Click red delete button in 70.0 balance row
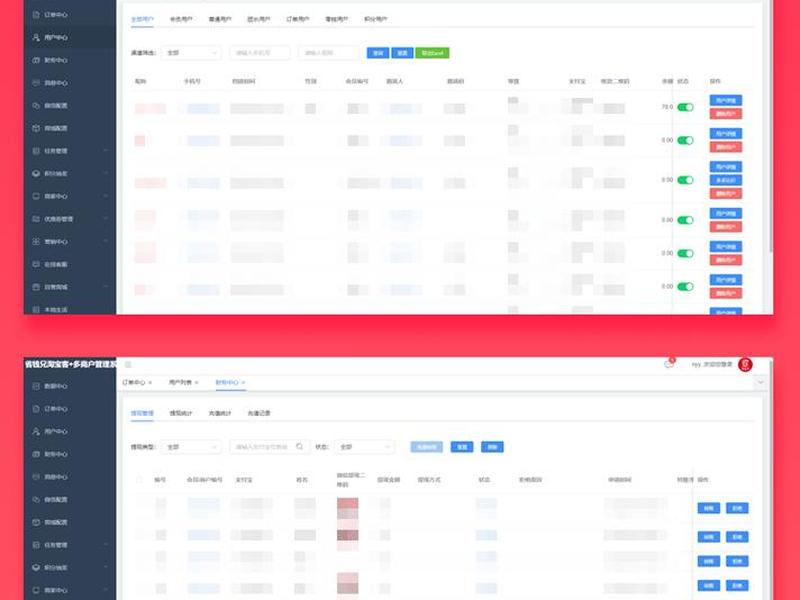 726,114
